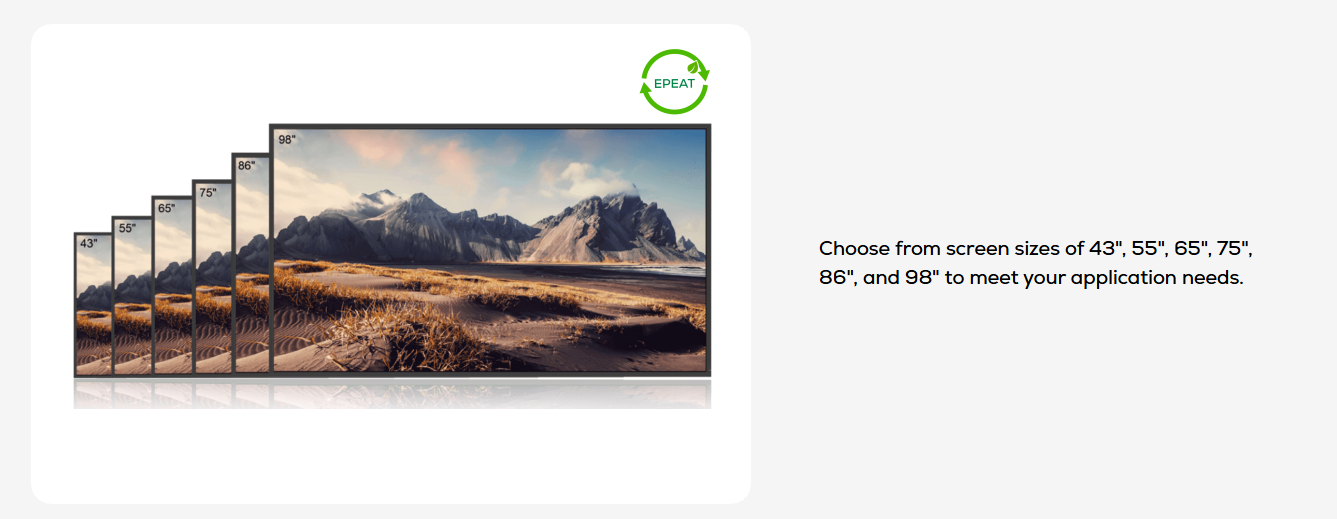This screenshot has height=519, width=1337.
Task: Click the 86" size label
Action: 246,166
